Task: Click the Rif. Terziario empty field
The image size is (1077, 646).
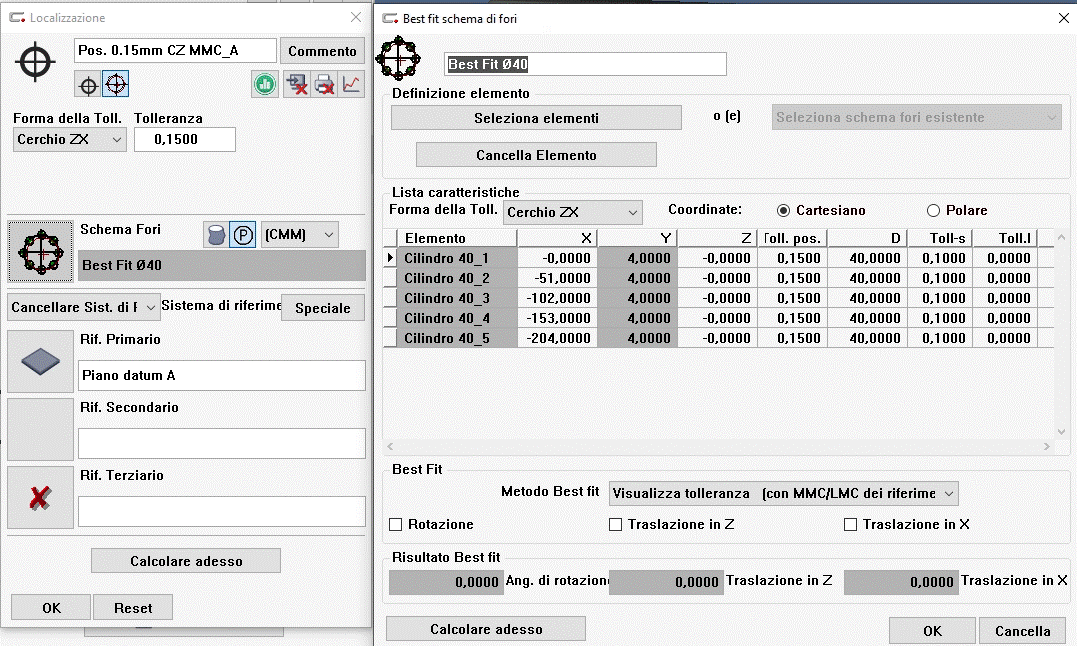Action: 221,511
